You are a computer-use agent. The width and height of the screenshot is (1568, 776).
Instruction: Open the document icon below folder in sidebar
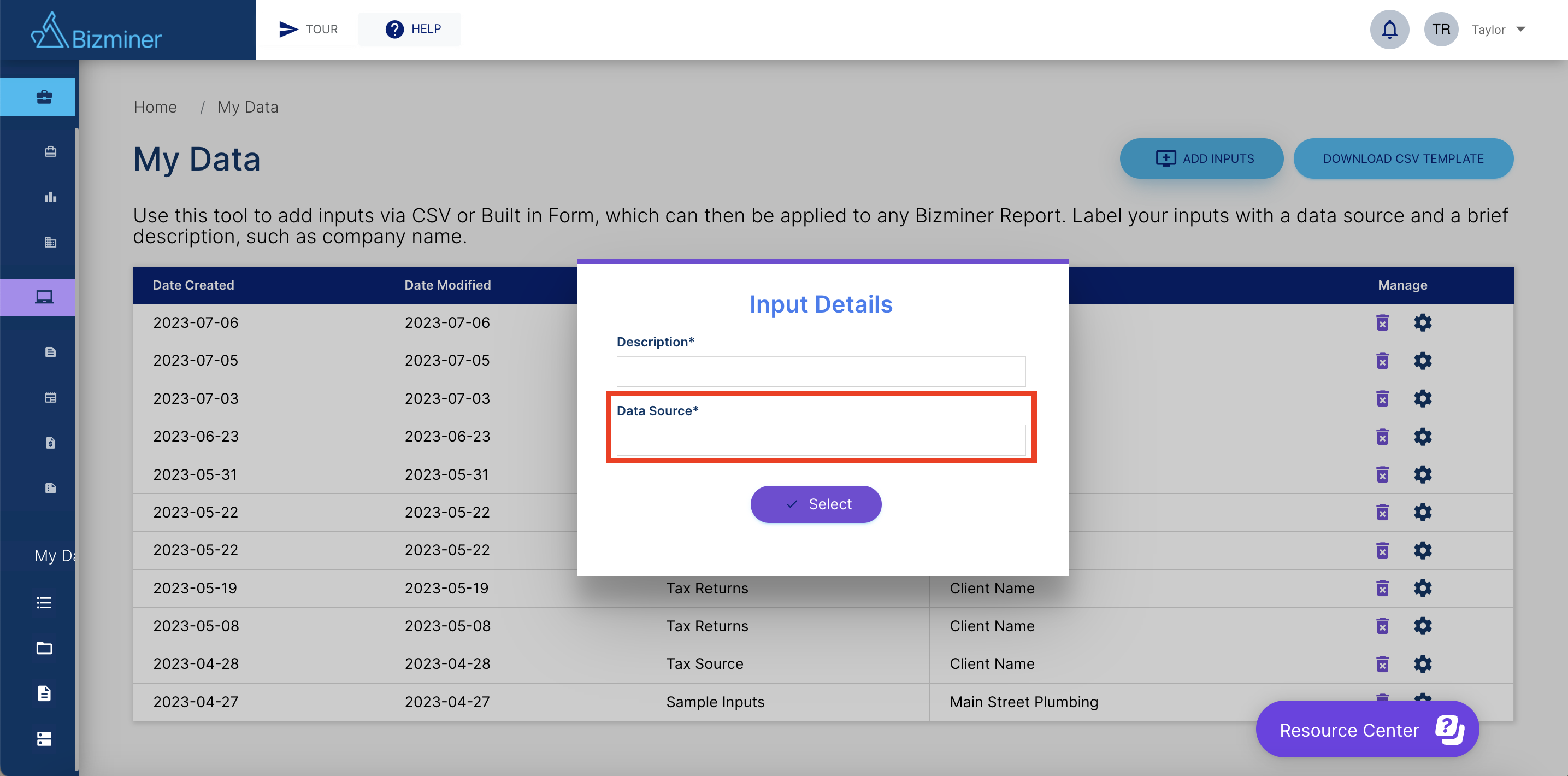click(x=44, y=693)
